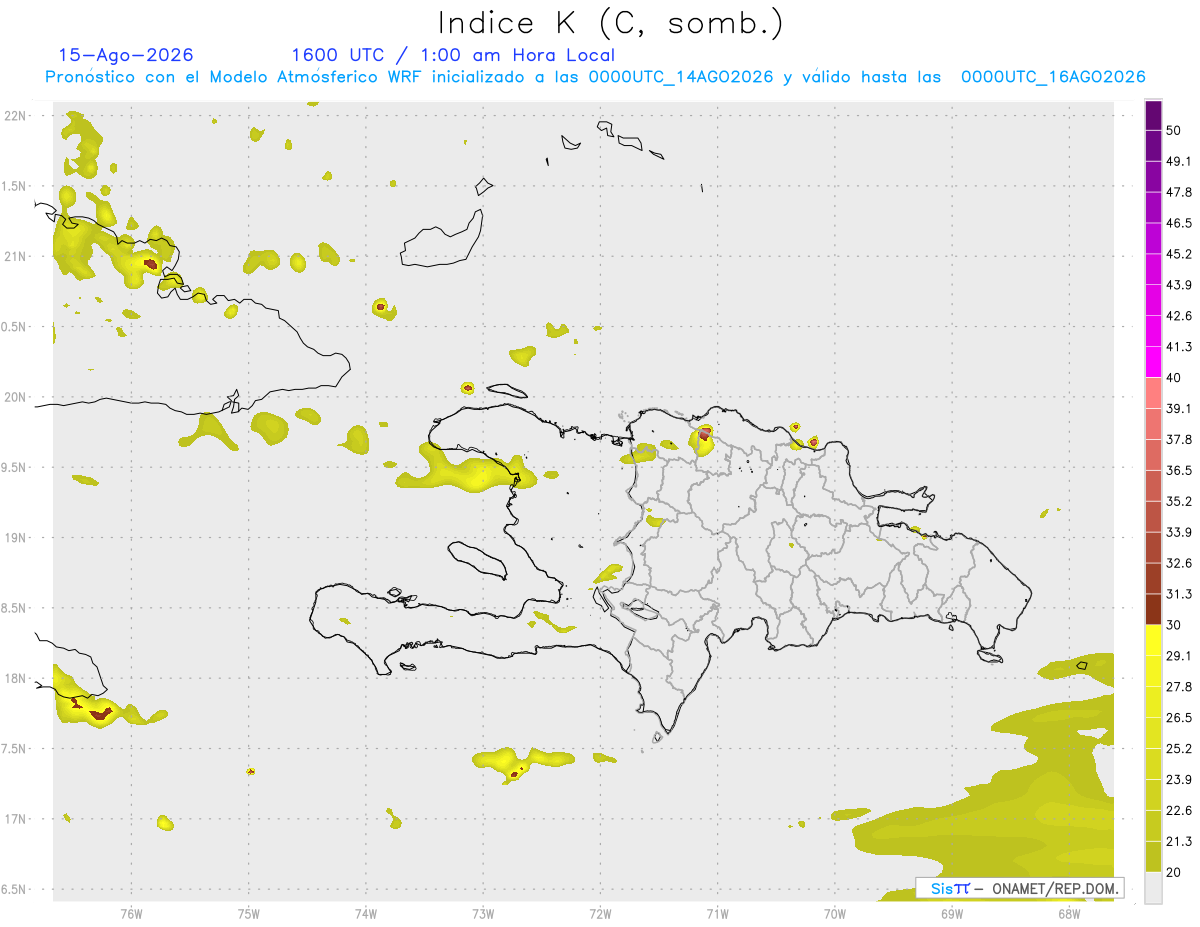Click the "42.6" color scale value
1200x927 pixels.
click(x=1179, y=316)
